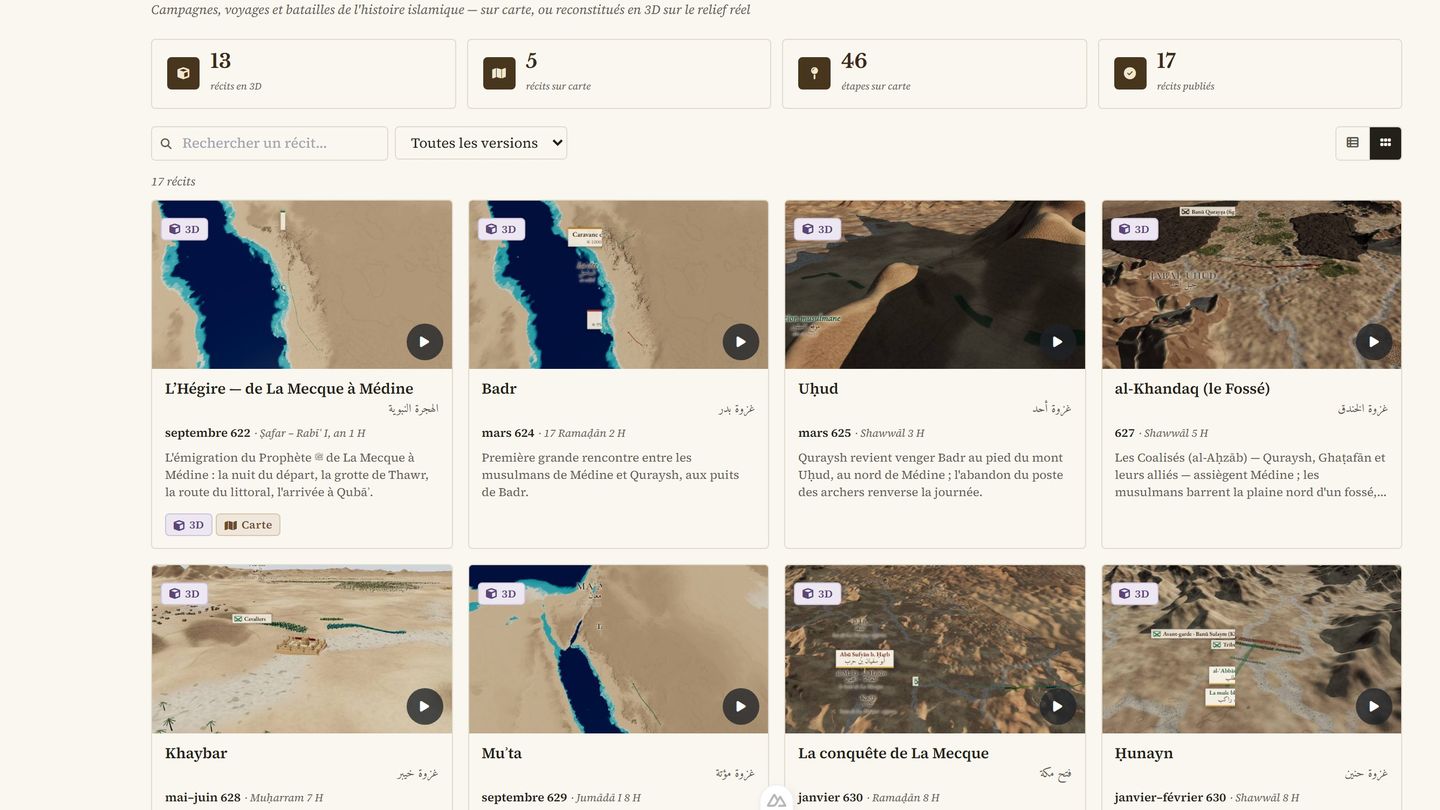Click the pin icon for étapes sur carte

point(814,73)
